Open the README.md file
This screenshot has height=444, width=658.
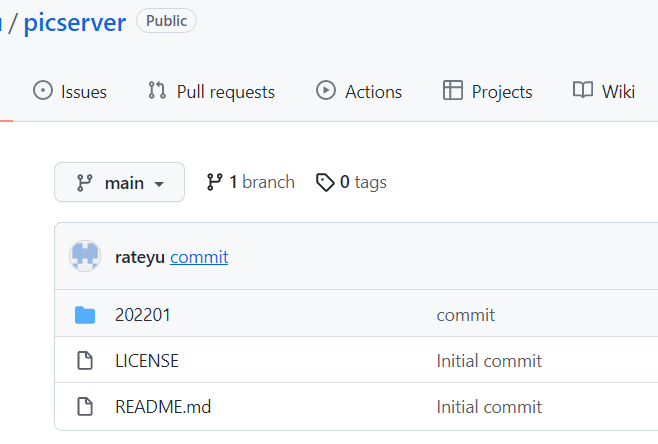tap(163, 407)
